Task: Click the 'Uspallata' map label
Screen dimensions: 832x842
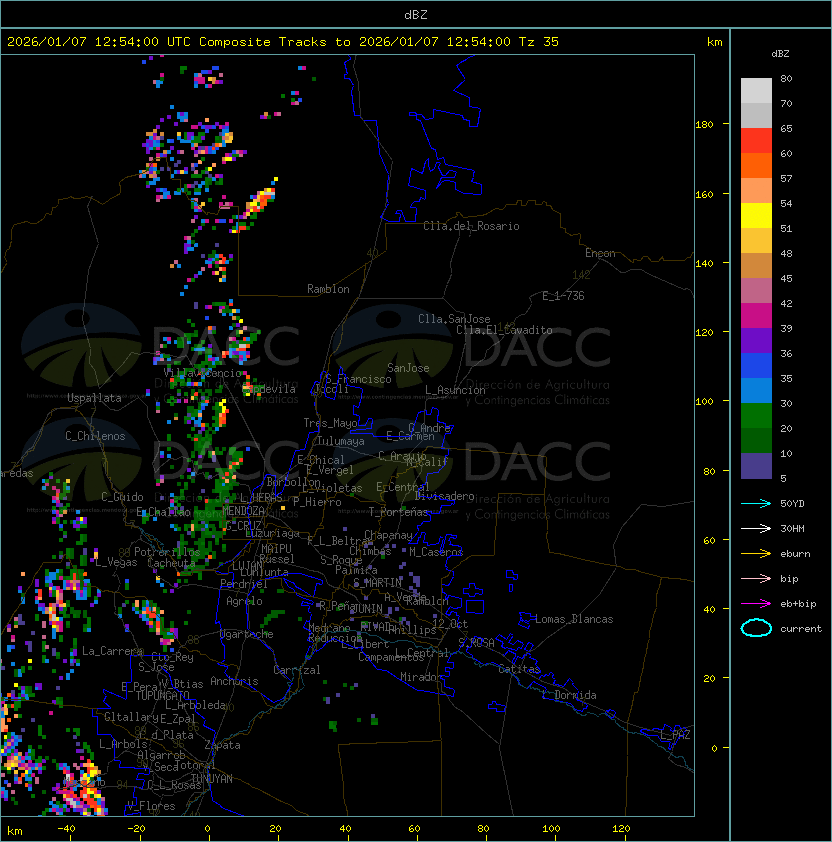Action: click(x=94, y=398)
